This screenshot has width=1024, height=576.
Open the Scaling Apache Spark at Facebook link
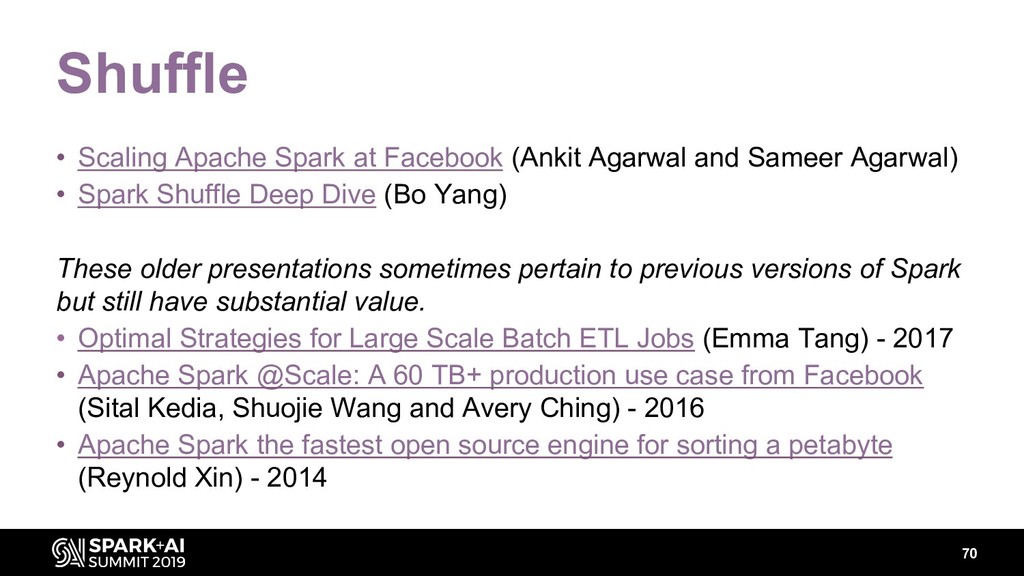[290, 157]
